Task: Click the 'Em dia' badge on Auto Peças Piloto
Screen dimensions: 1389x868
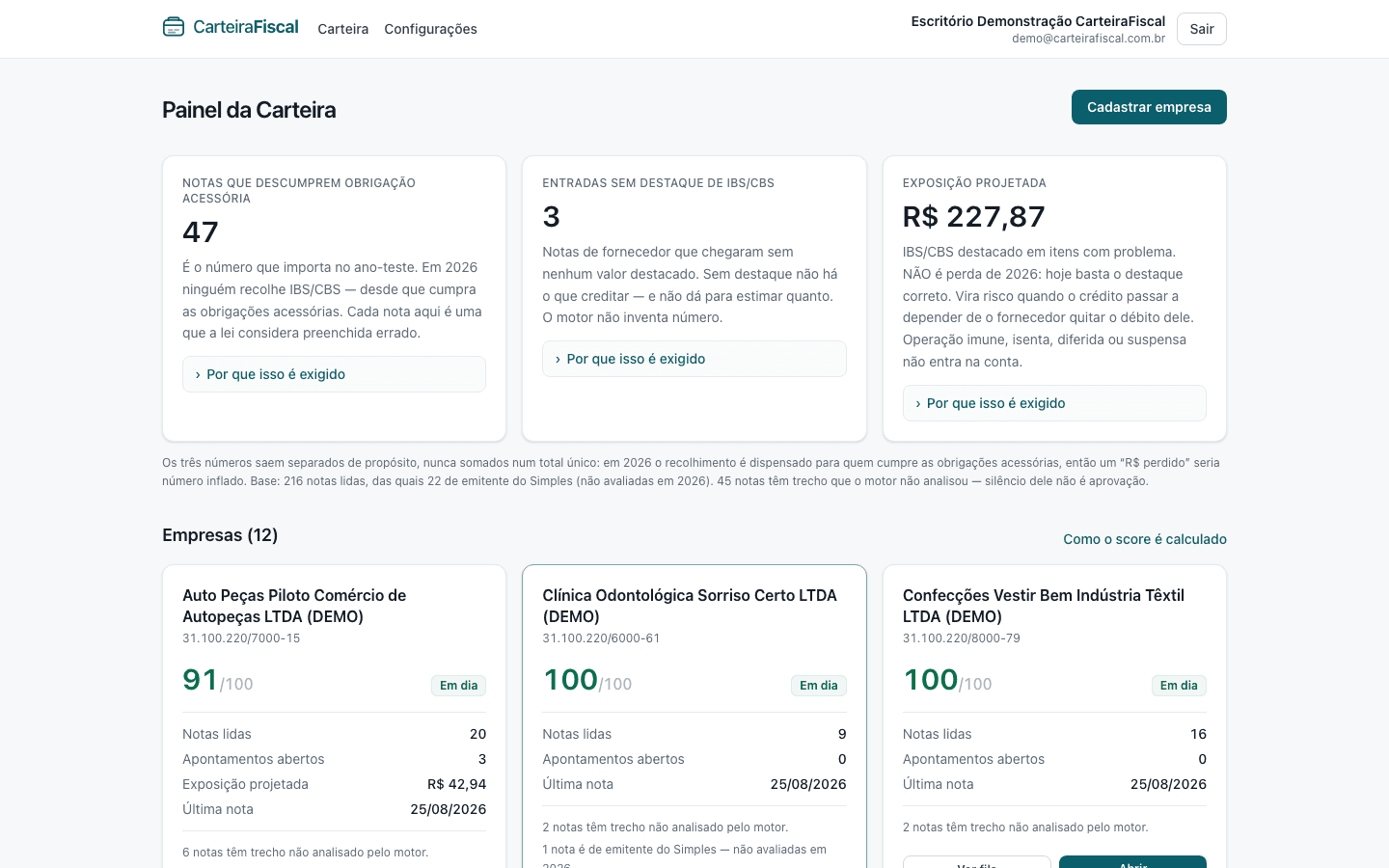Action: [x=459, y=686]
